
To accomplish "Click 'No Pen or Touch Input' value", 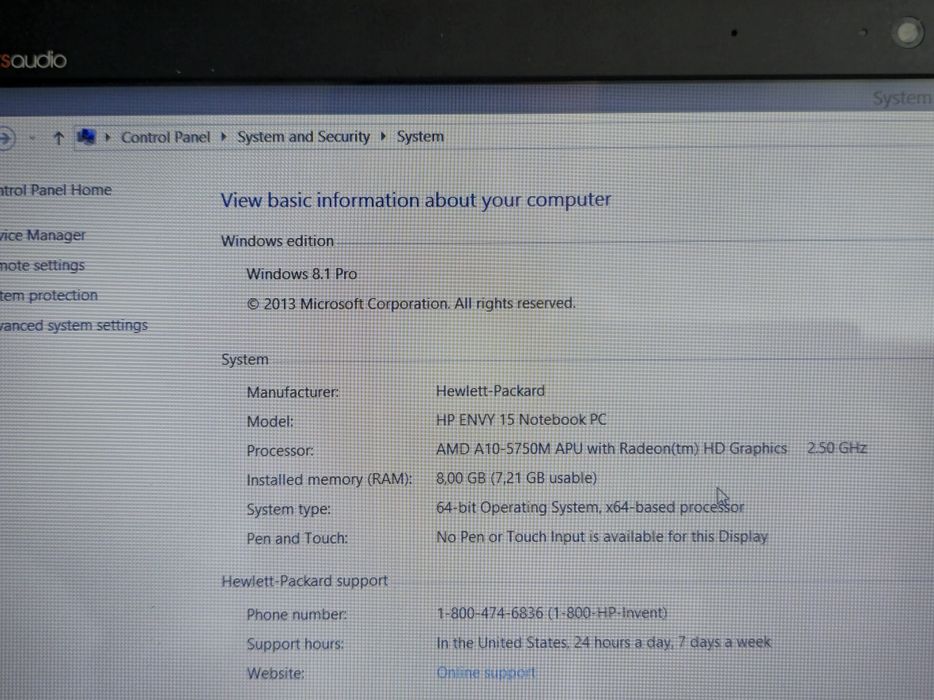I will click(602, 536).
